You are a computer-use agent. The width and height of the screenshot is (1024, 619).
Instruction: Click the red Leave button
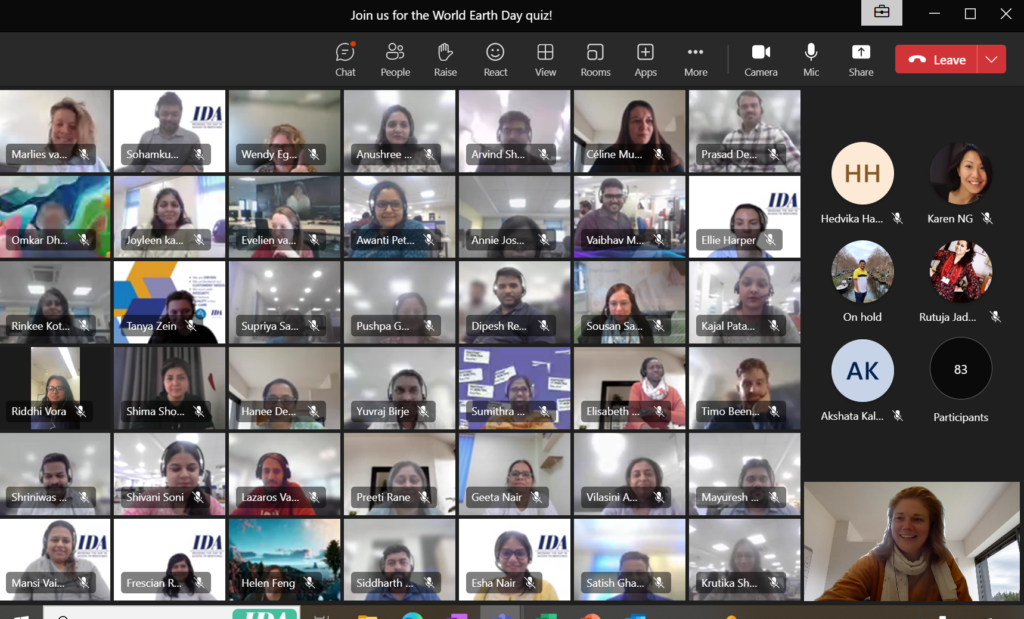click(x=937, y=60)
